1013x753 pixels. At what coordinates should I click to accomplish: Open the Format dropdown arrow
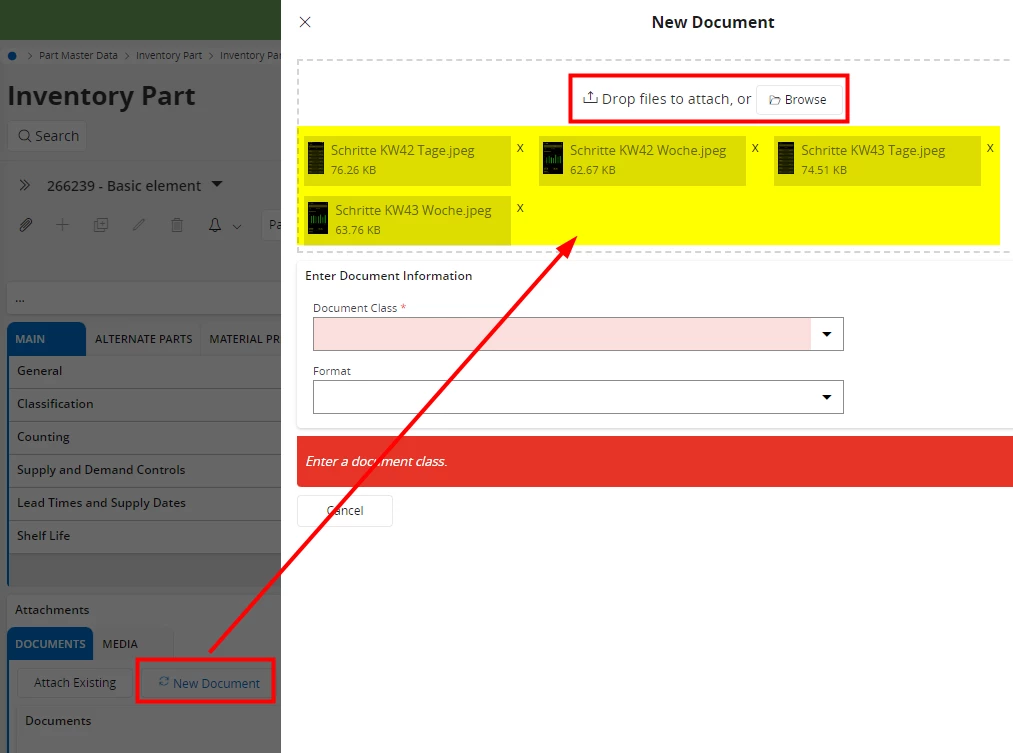pos(826,397)
